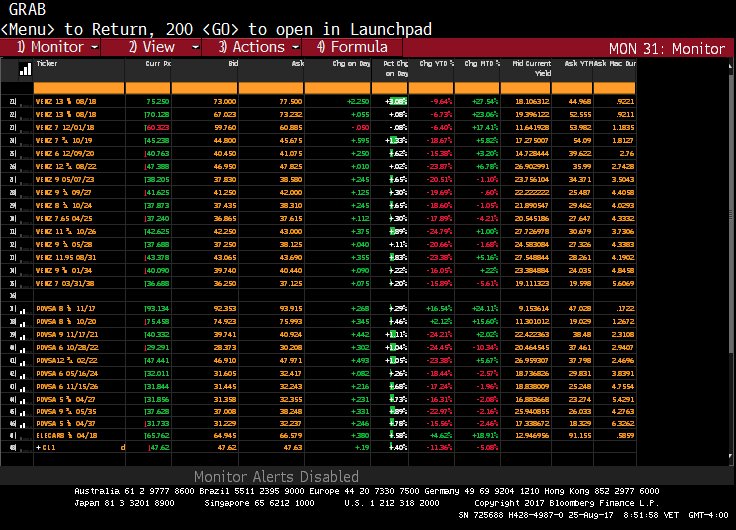Sort by the Ask YTM column header
736x530 pixels.
tap(579, 63)
